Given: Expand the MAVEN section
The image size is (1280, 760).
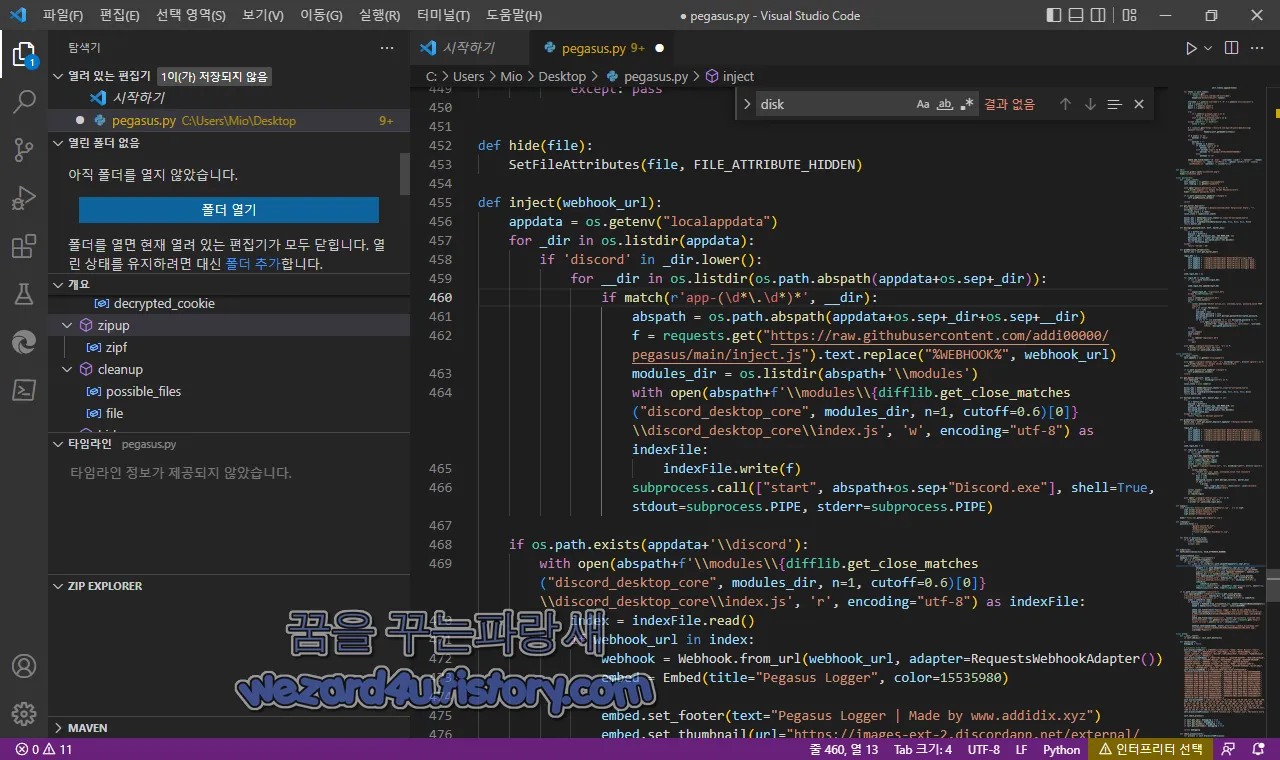Looking at the screenshot, I should 58,728.
